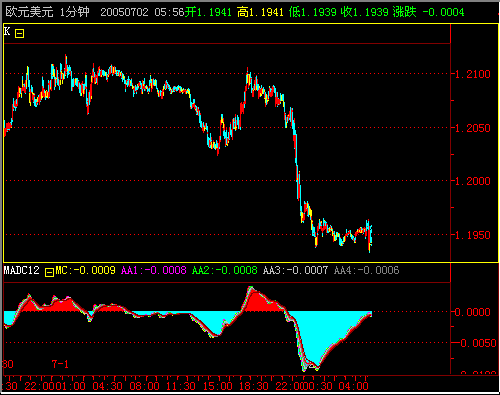Click the 00:30 time axis label
Image resolution: width=500 pixels, height=395 pixels.
(318, 386)
